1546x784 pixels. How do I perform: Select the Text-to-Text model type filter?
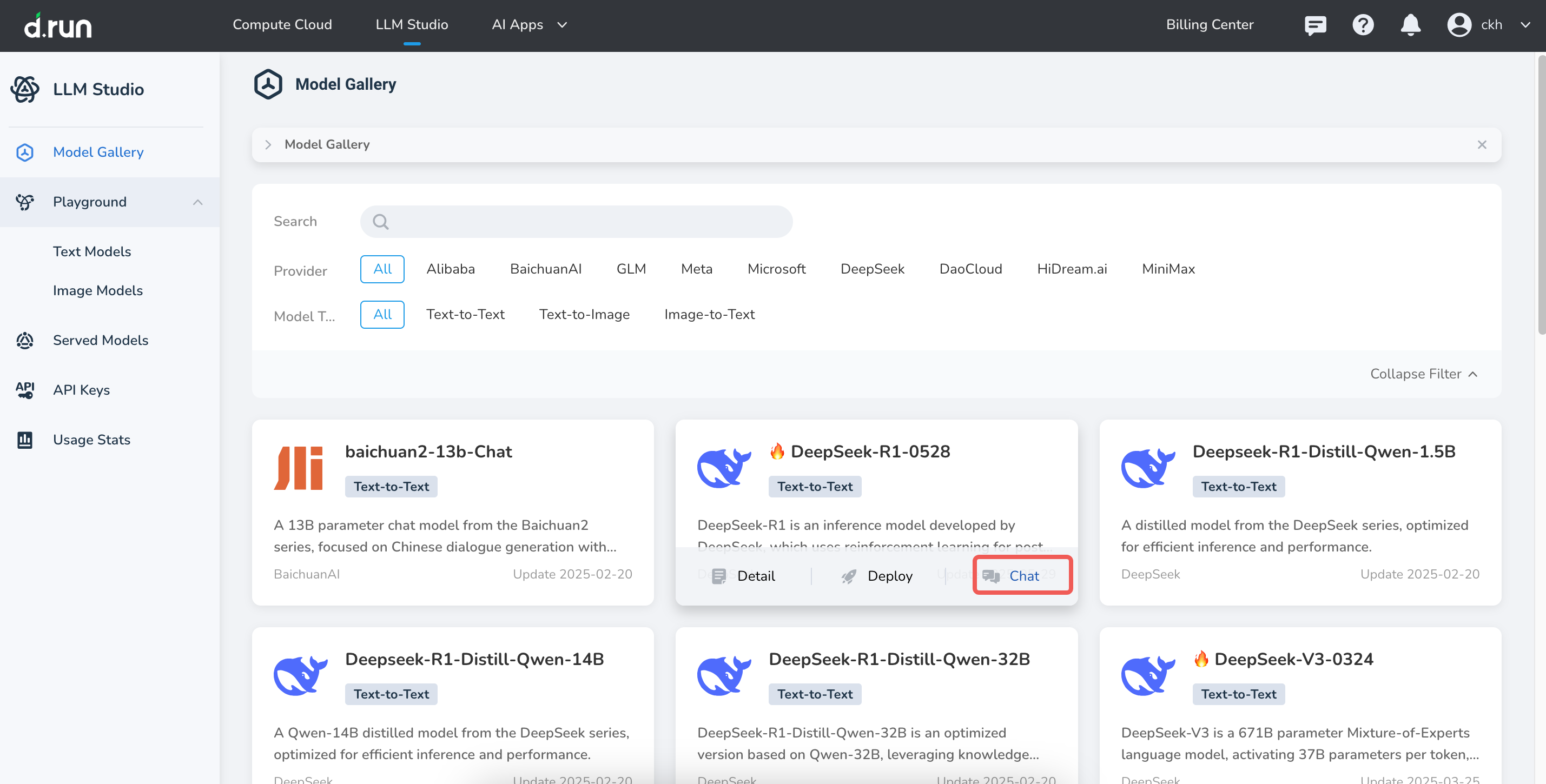click(465, 314)
